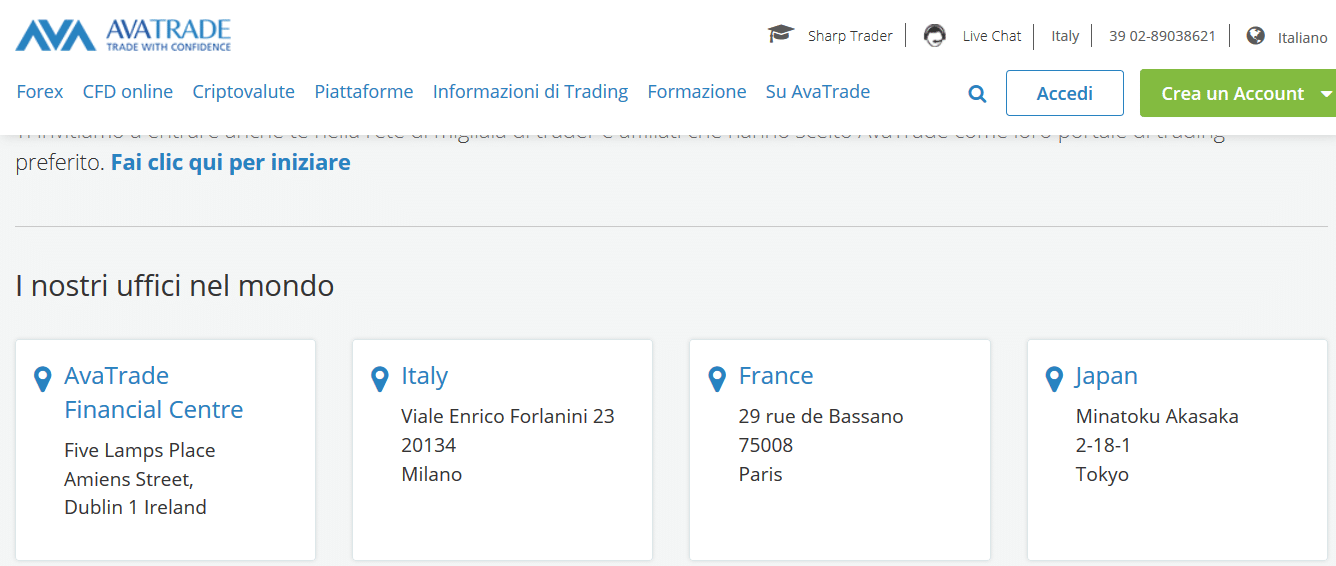Click the Paris city text

tap(761, 474)
